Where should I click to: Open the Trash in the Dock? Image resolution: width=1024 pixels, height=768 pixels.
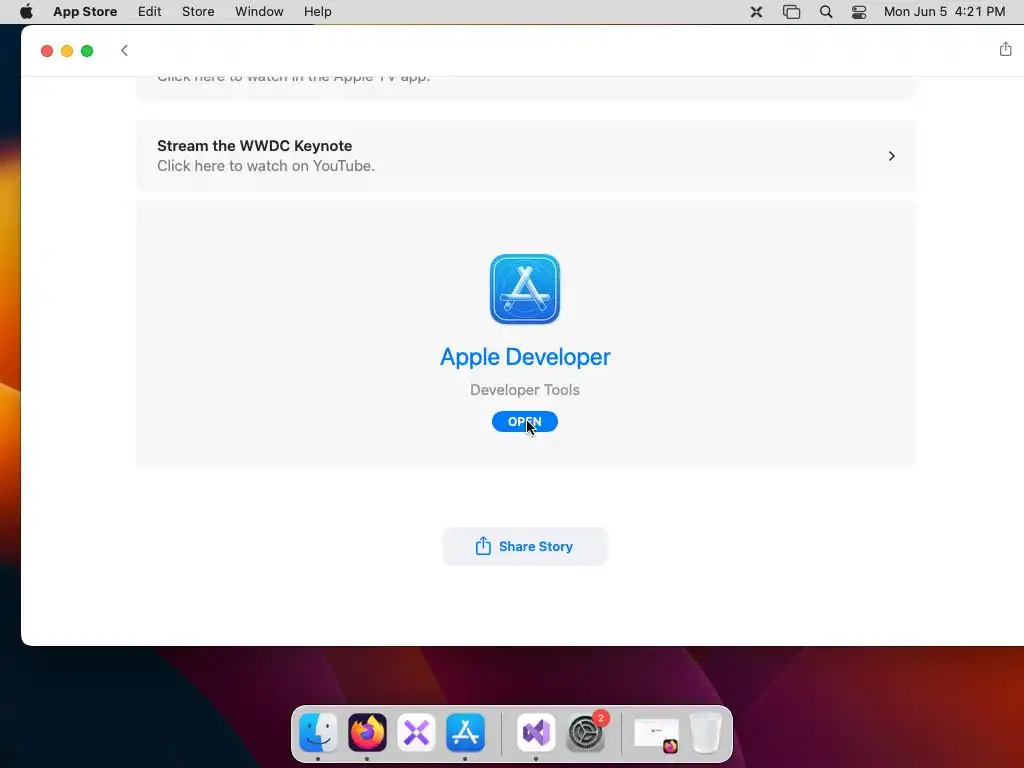click(x=705, y=732)
